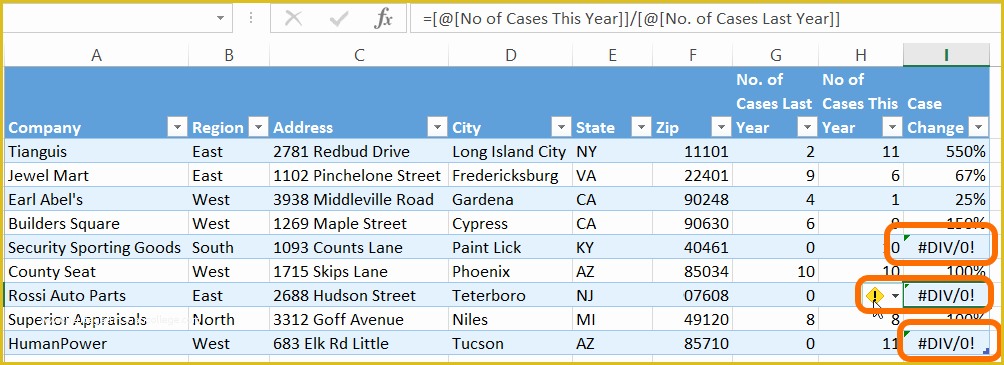Open the State column filter dropdown
Screen dimensions: 1004x365
click(x=641, y=127)
